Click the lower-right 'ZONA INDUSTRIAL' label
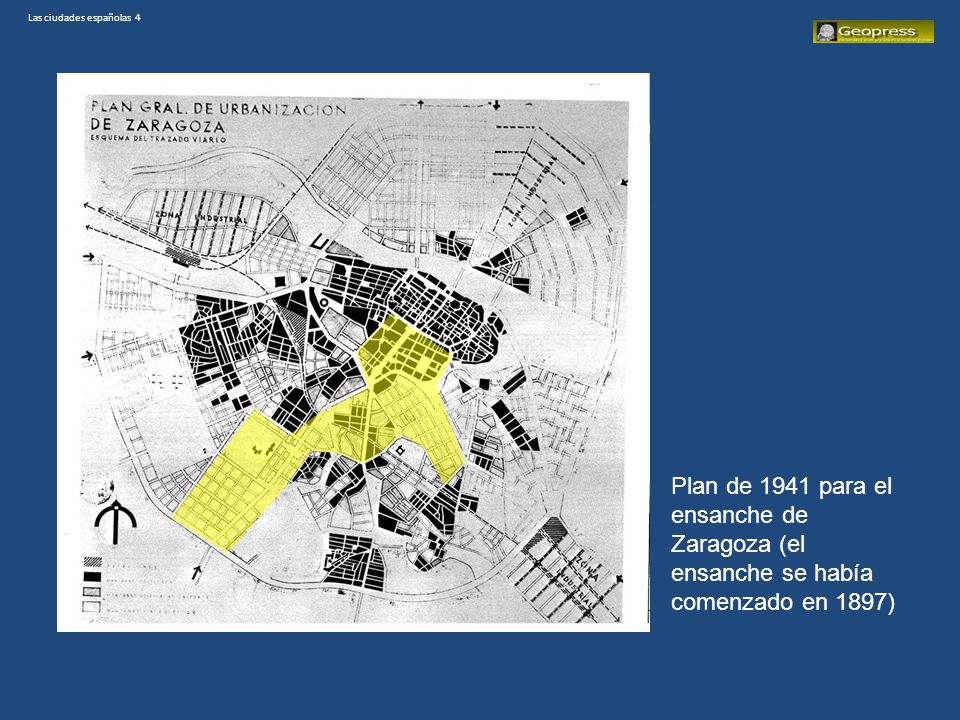This screenshot has height=720, width=960. coord(575,582)
